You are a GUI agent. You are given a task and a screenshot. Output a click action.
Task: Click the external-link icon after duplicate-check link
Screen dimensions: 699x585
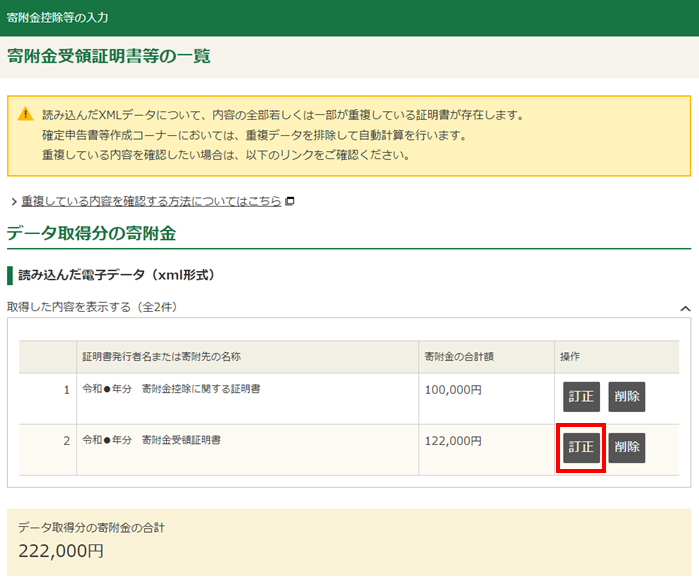click(290, 201)
